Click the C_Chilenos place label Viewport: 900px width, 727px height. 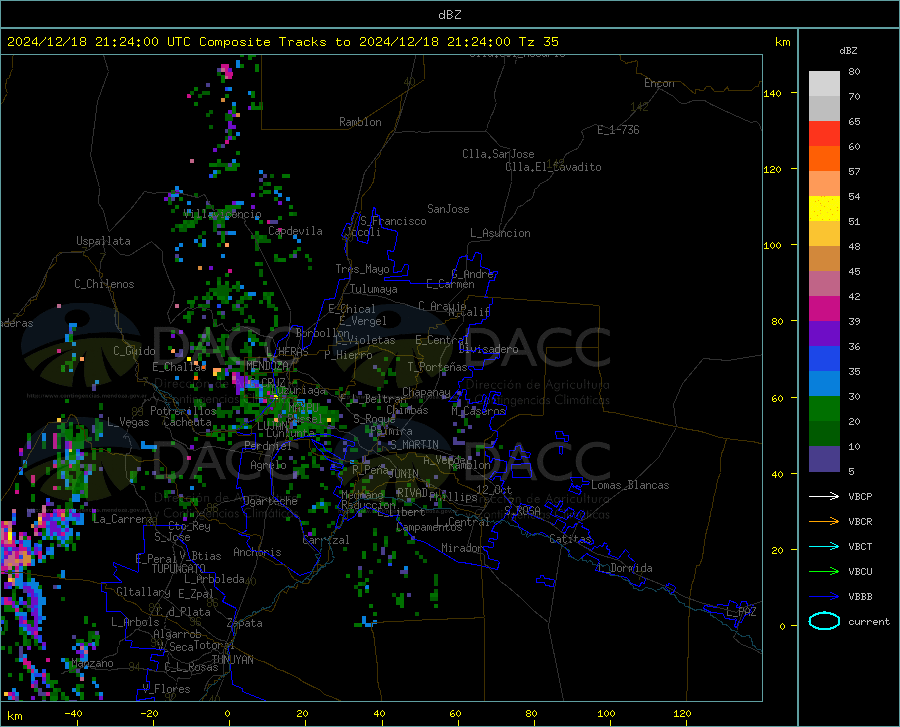tap(104, 284)
